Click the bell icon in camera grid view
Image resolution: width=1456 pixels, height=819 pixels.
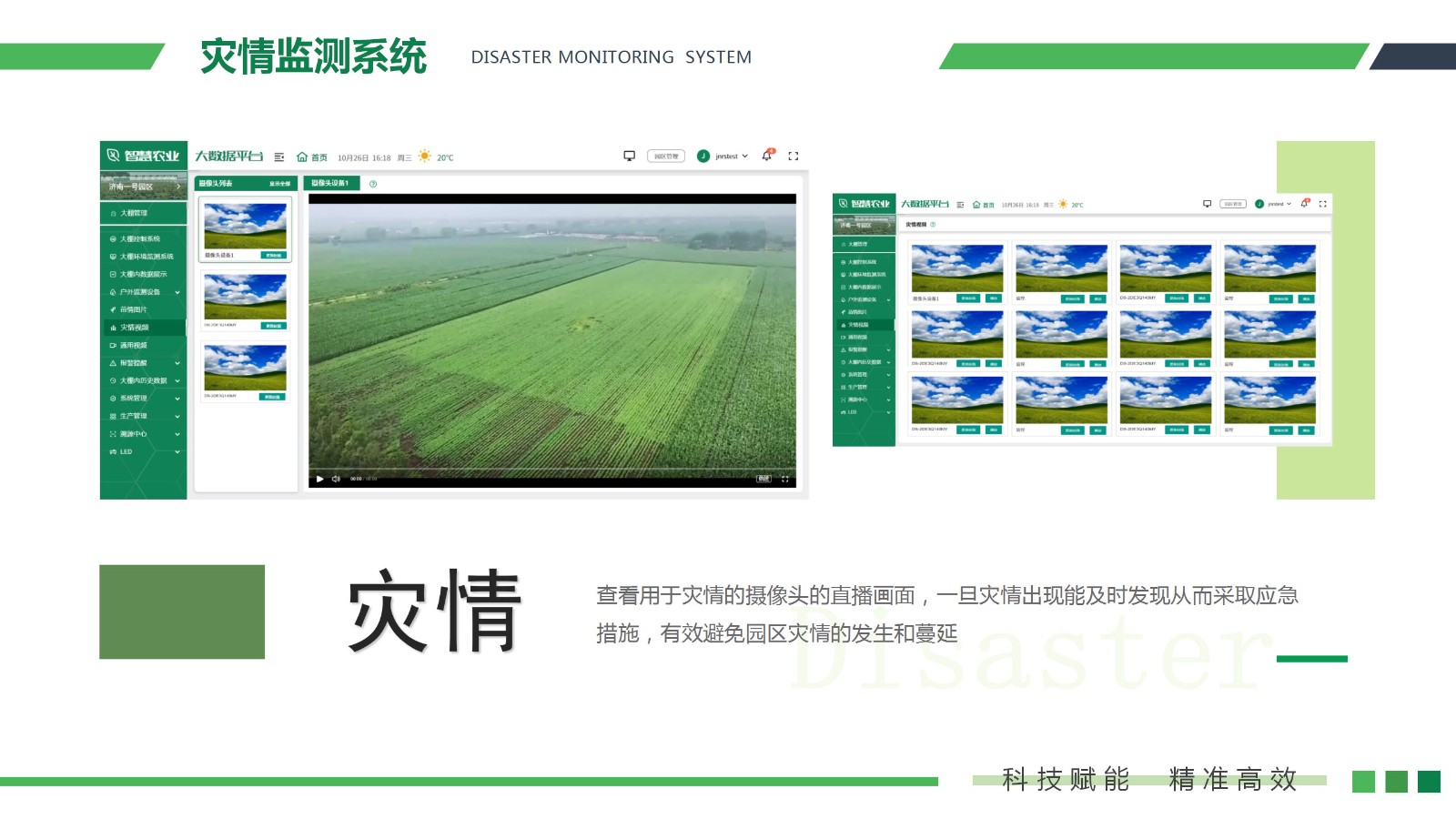[x=1304, y=204]
